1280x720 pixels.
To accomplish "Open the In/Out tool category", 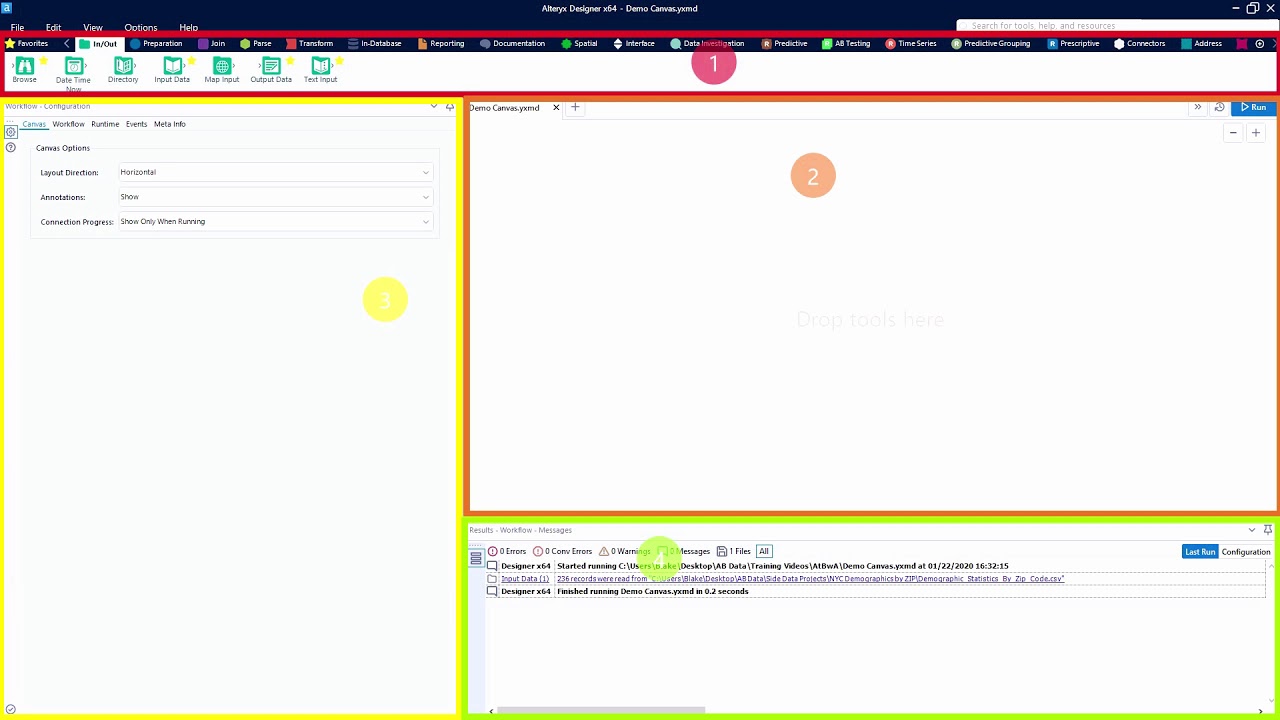I will pyautogui.click(x=98, y=43).
